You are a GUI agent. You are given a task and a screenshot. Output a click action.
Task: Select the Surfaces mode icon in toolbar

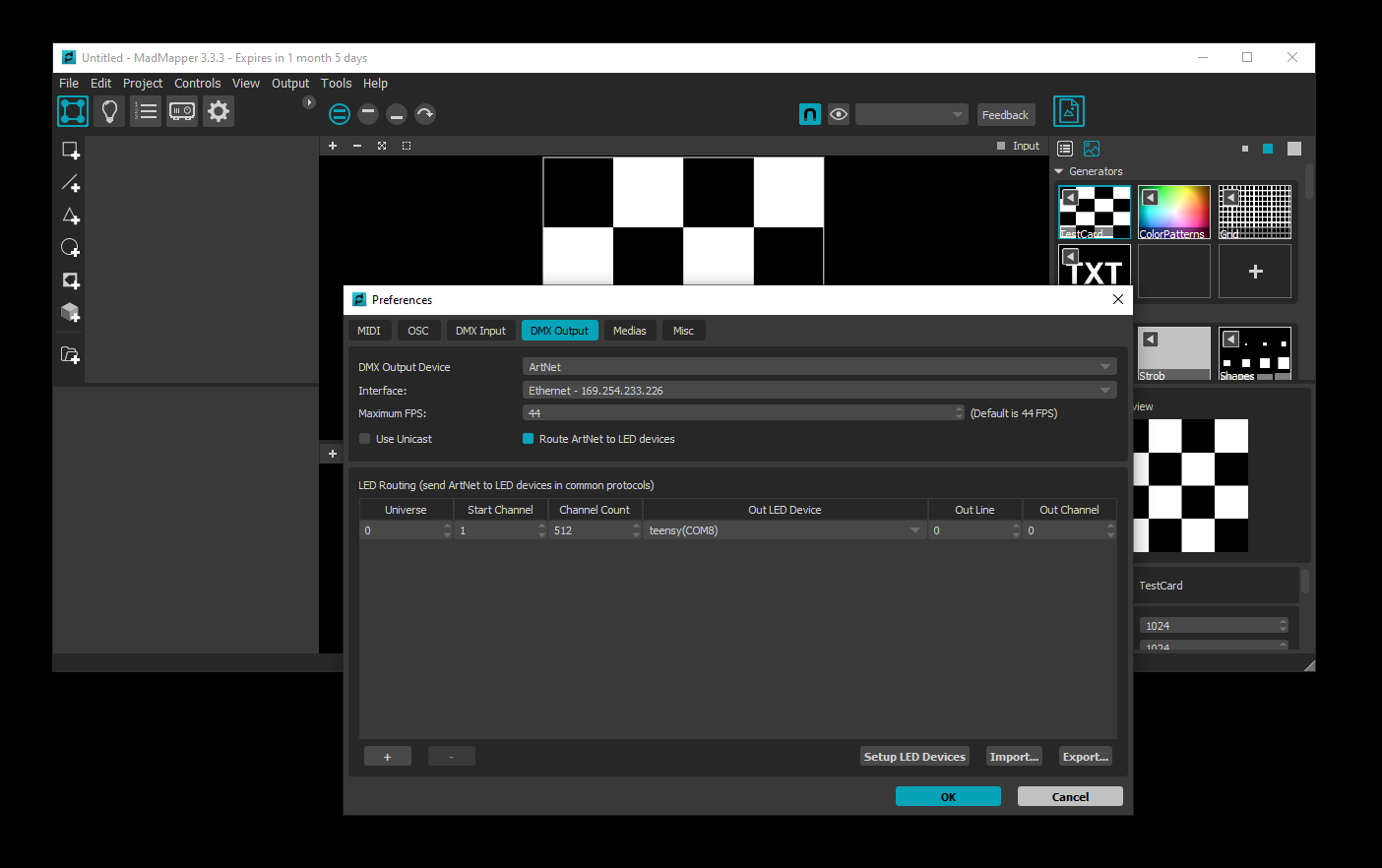pyautogui.click(x=73, y=111)
